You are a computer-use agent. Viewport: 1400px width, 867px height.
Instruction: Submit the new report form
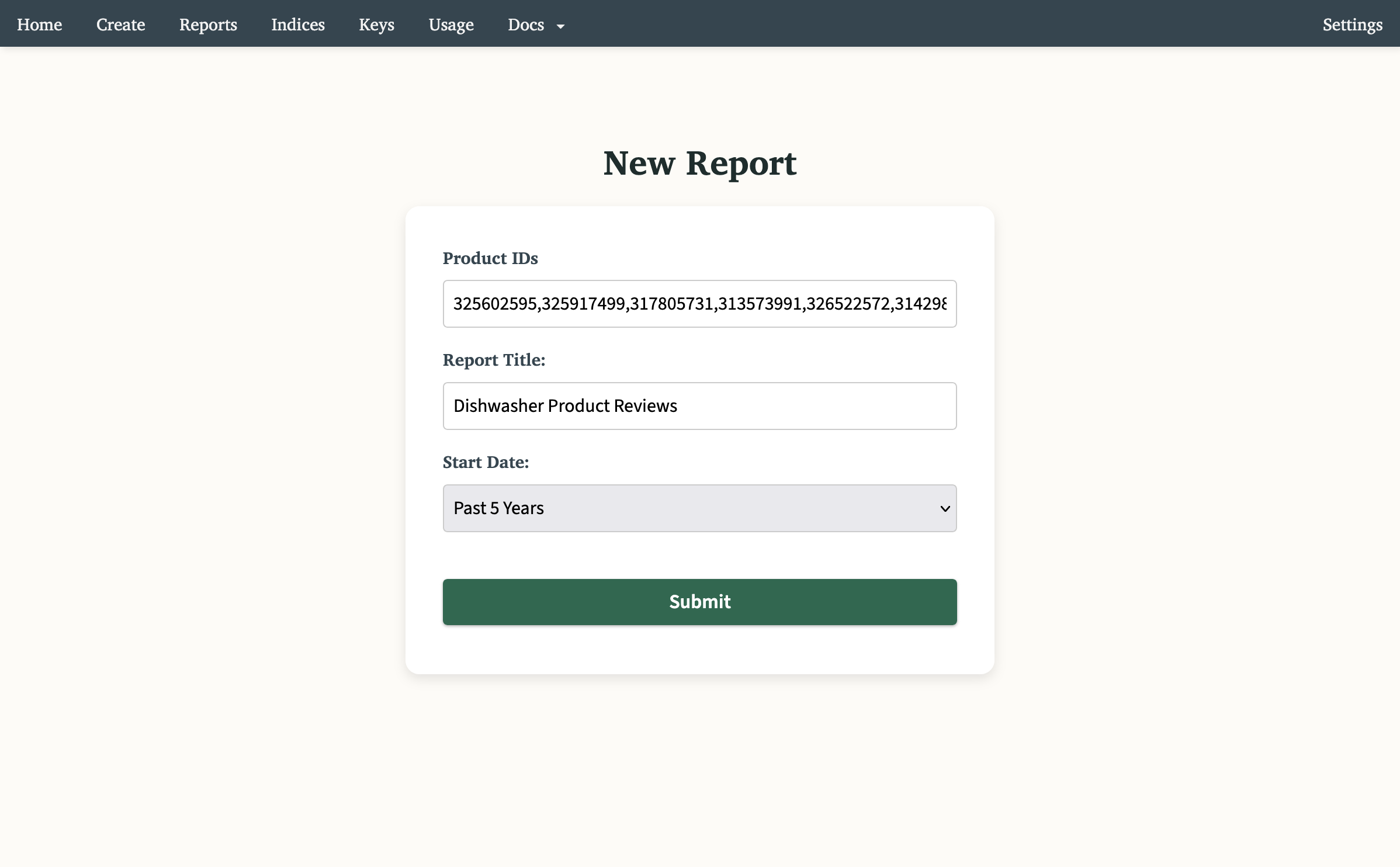click(699, 601)
